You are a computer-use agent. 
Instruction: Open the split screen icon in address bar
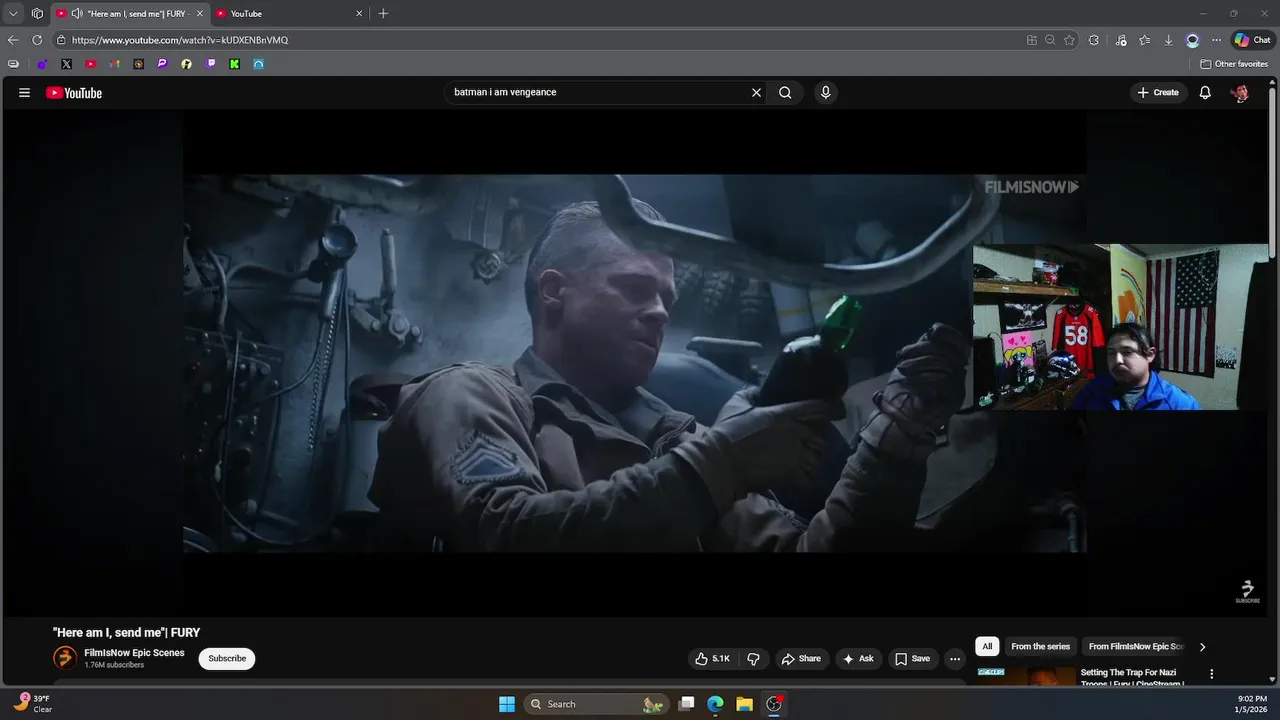coord(1032,40)
